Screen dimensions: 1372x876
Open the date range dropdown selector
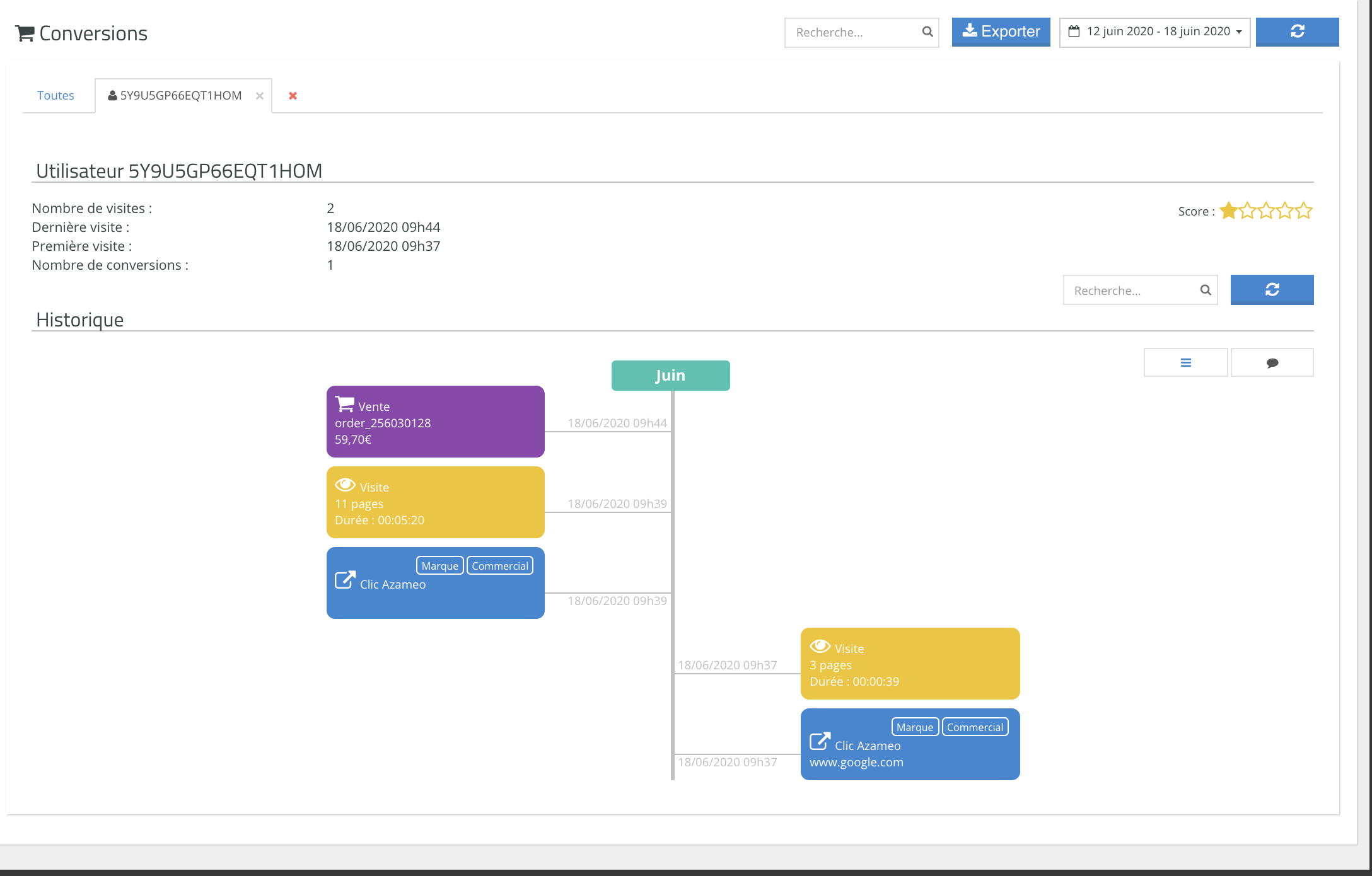[x=1154, y=32]
